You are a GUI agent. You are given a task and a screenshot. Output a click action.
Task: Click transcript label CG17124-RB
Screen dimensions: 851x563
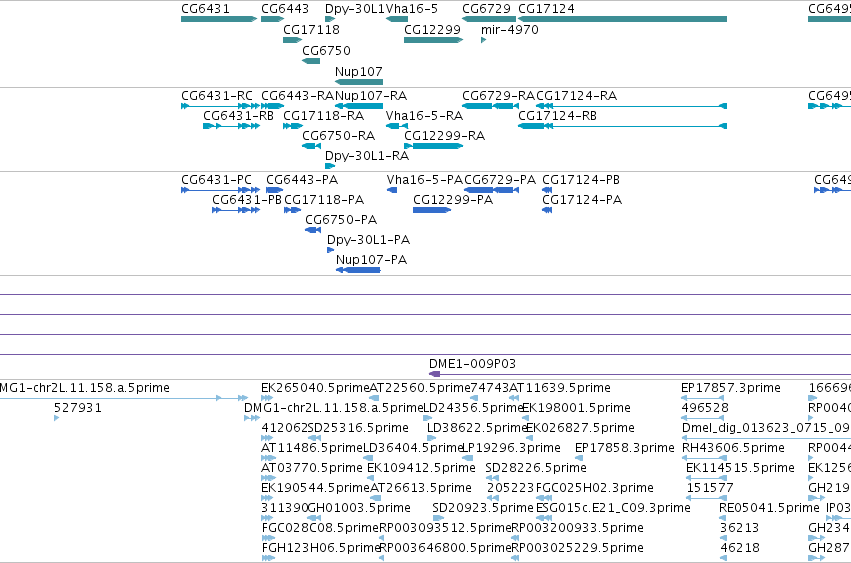point(557,116)
